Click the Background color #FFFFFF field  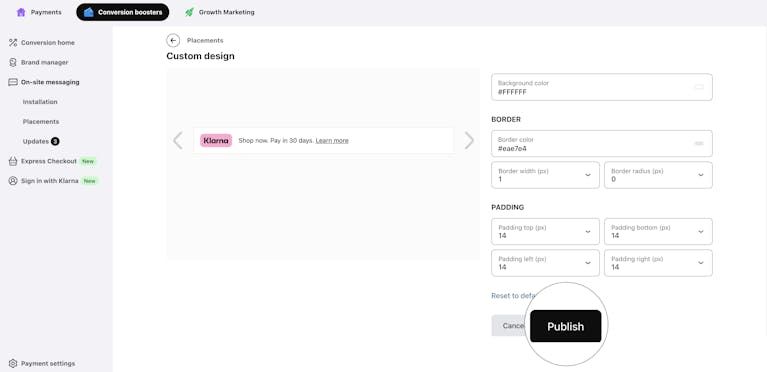click(x=602, y=87)
